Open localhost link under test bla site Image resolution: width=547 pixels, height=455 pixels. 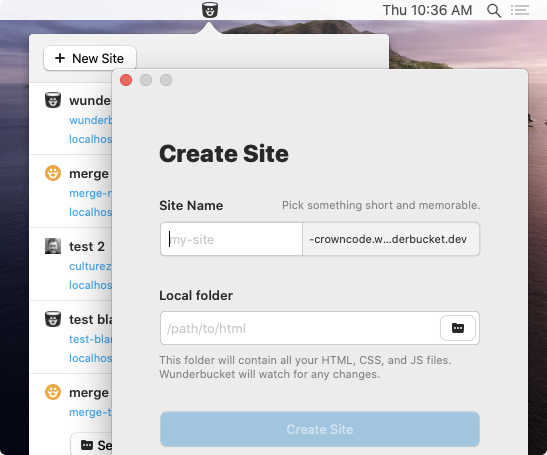(x=90, y=358)
